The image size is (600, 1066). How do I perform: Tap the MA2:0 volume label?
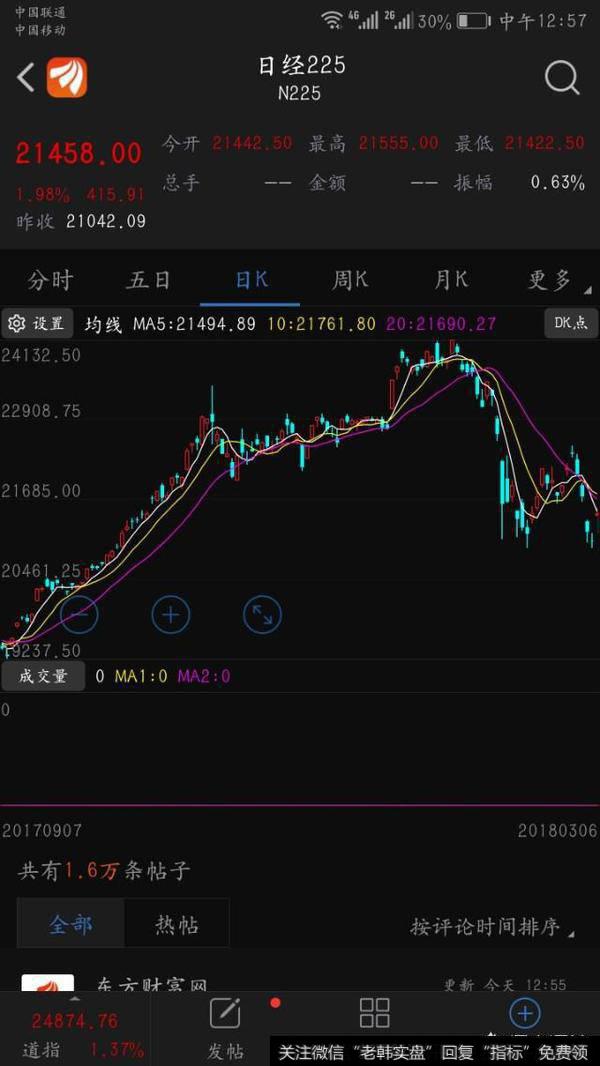point(204,676)
